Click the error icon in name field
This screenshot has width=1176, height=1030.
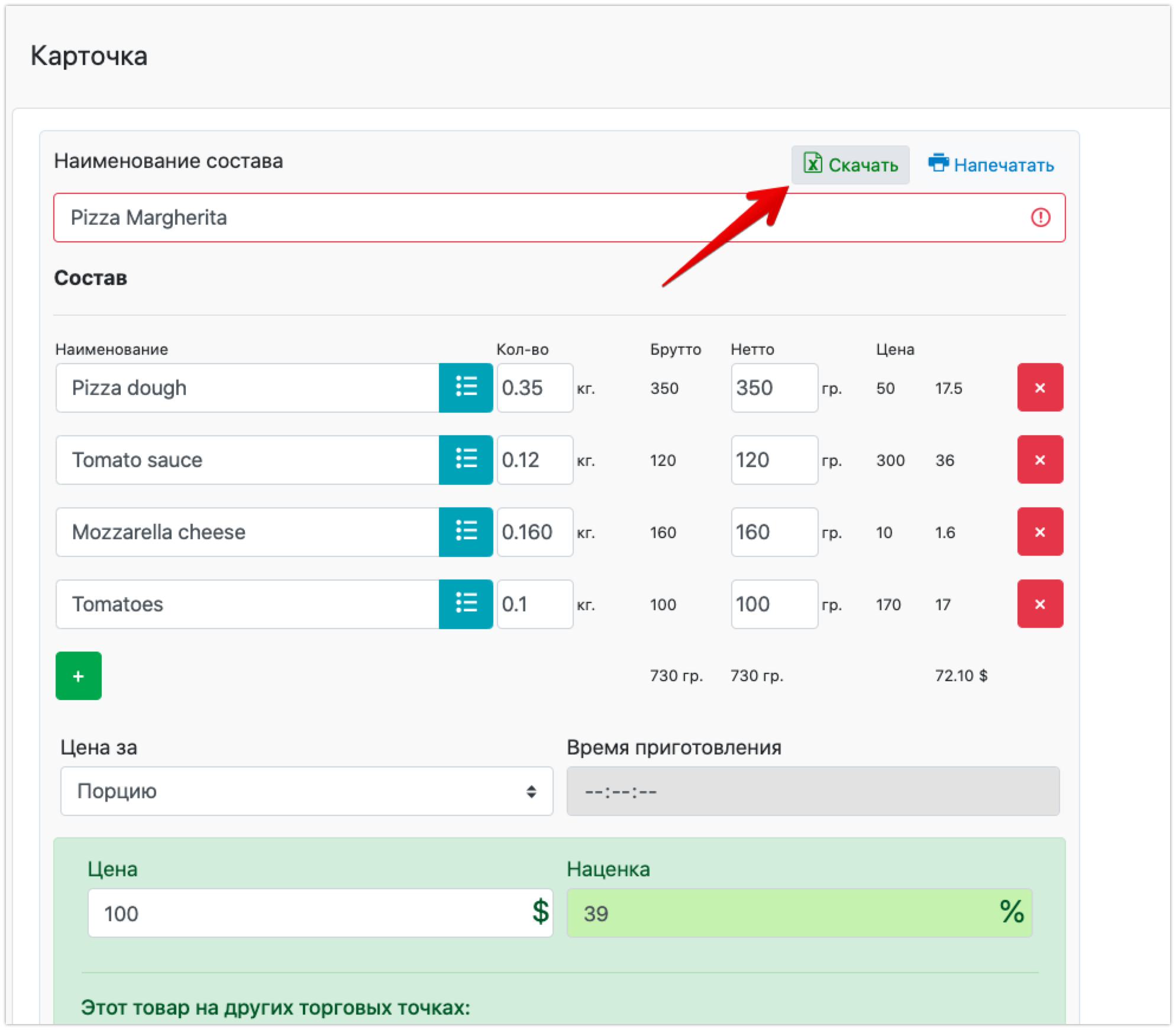(x=1041, y=218)
